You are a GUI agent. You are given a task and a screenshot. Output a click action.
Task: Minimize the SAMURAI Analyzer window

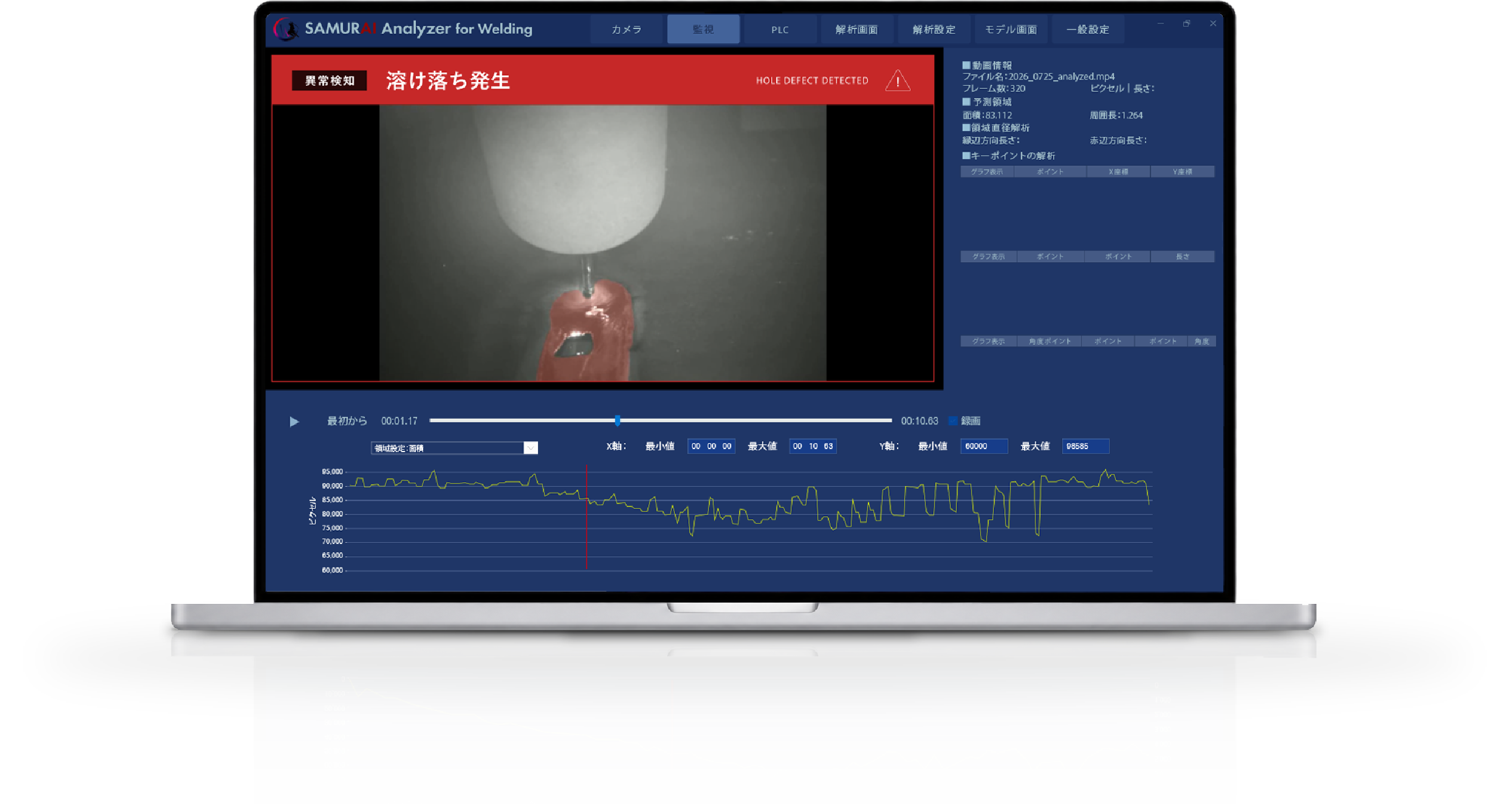[x=1160, y=23]
